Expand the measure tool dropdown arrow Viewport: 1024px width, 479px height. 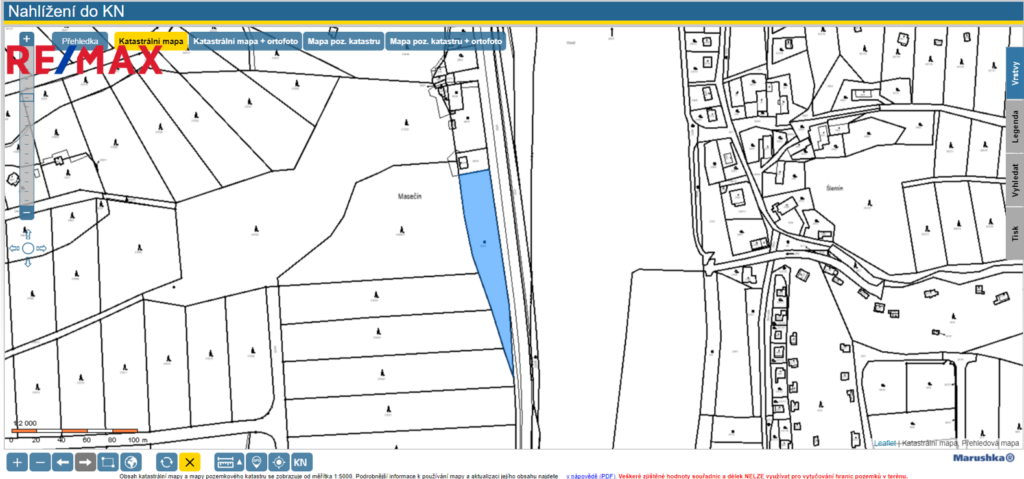(240, 463)
